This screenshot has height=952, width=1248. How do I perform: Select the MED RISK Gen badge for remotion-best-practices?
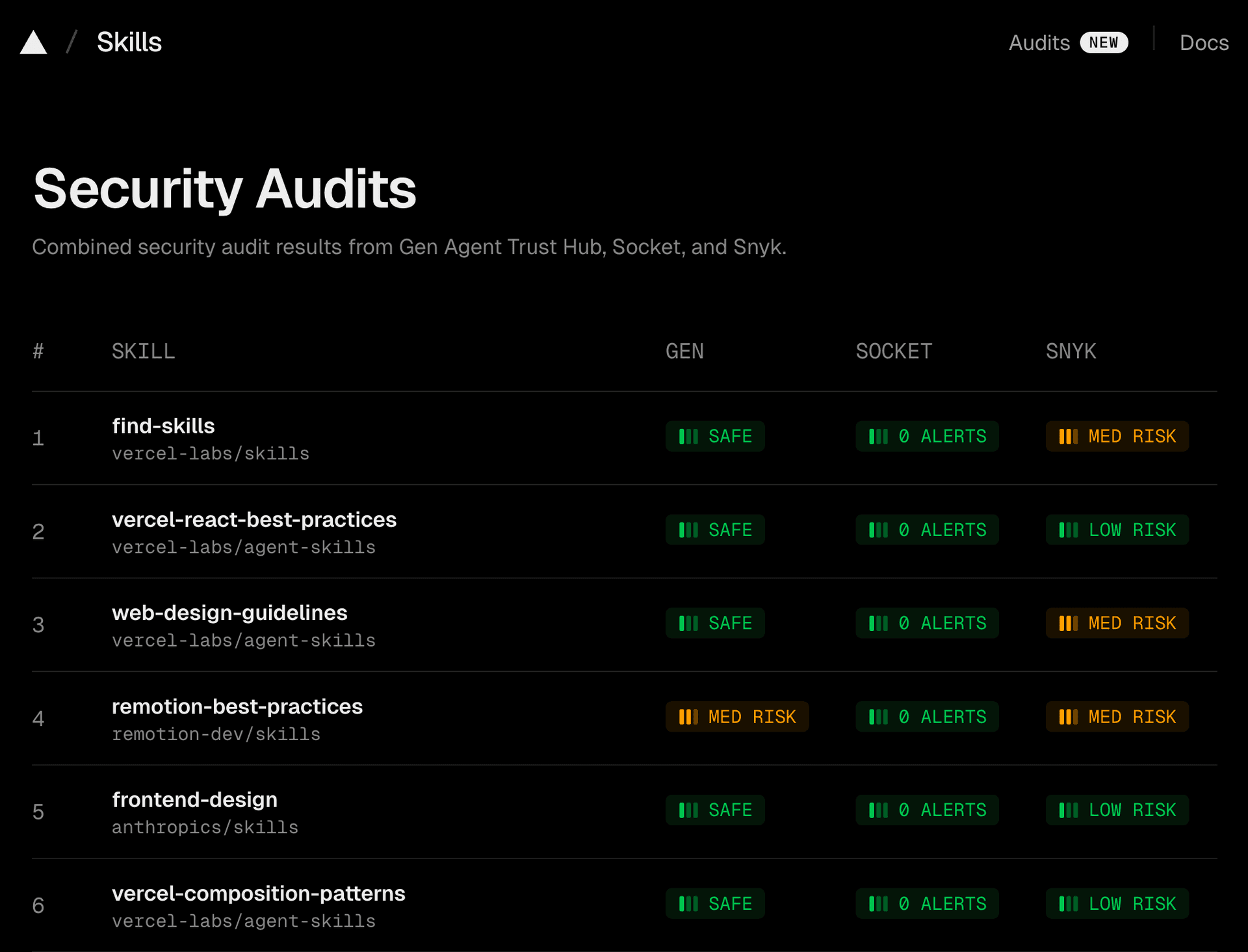[x=736, y=716]
